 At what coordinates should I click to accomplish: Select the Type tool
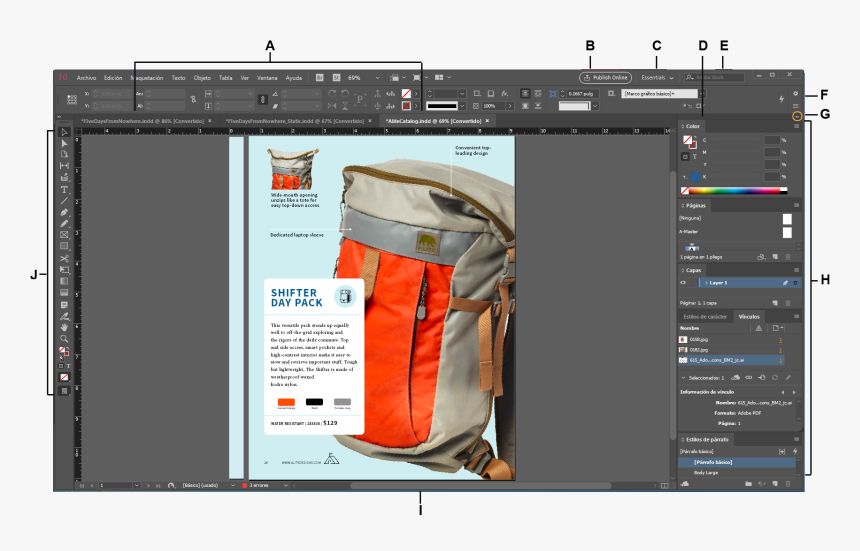(64, 190)
